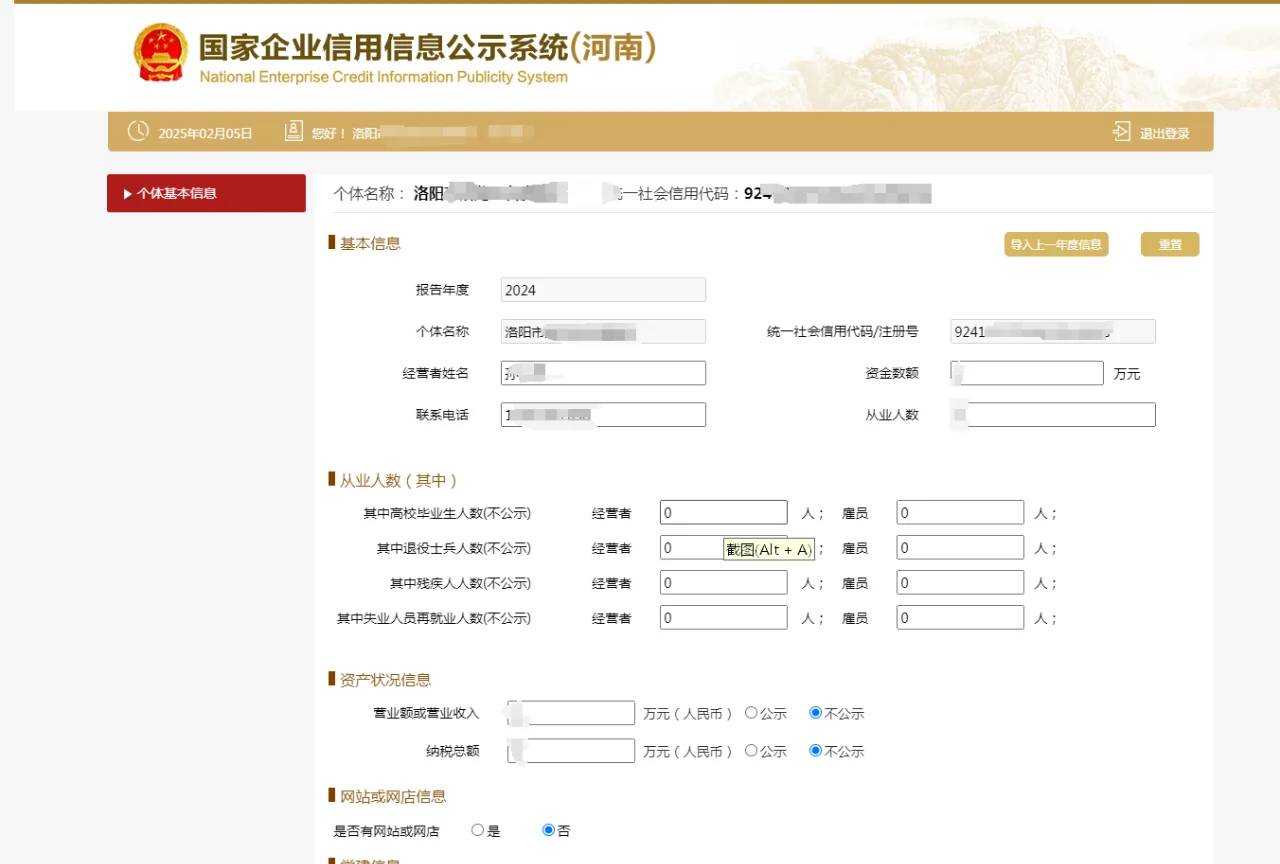1280x864 pixels.
Task: Click the 重置 button
Action: 1170,244
